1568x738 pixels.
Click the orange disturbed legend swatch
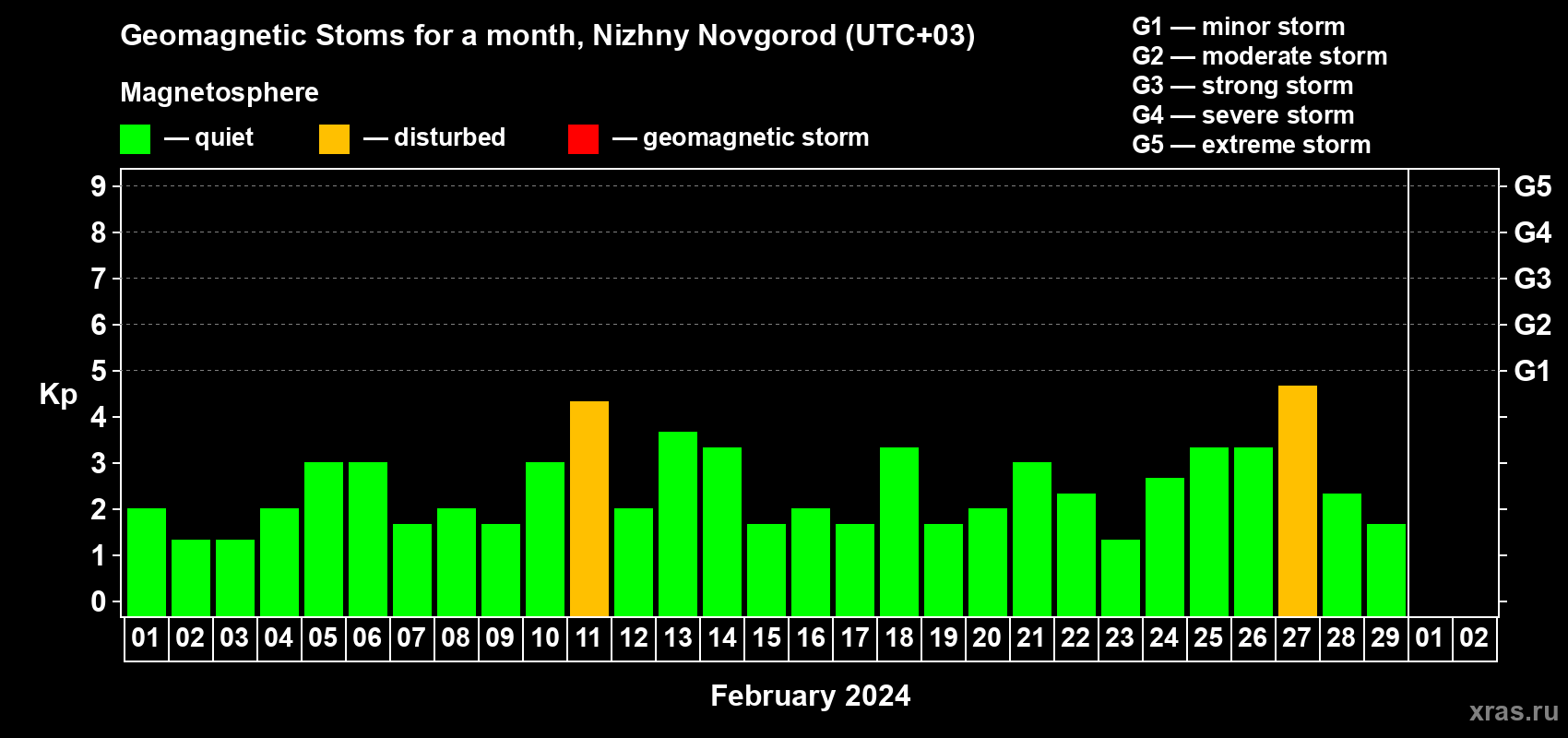click(334, 139)
